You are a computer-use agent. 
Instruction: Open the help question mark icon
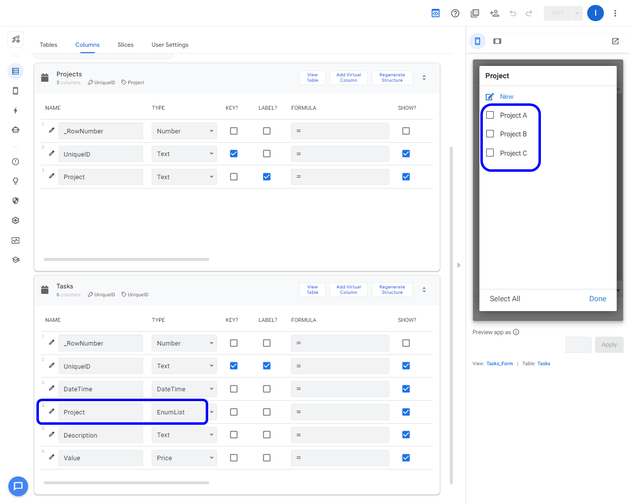[x=455, y=13]
